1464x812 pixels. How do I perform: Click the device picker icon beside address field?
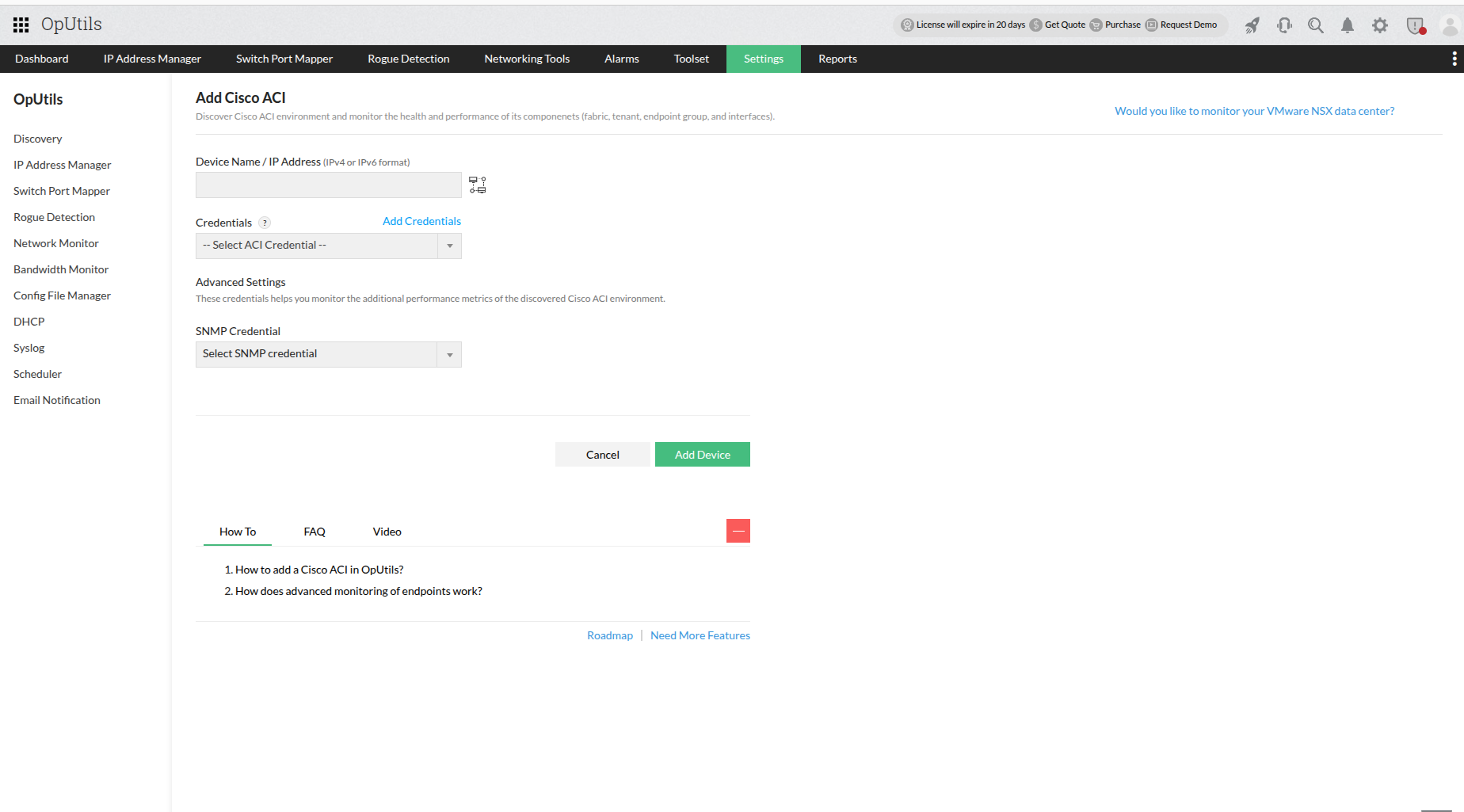pos(478,185)
